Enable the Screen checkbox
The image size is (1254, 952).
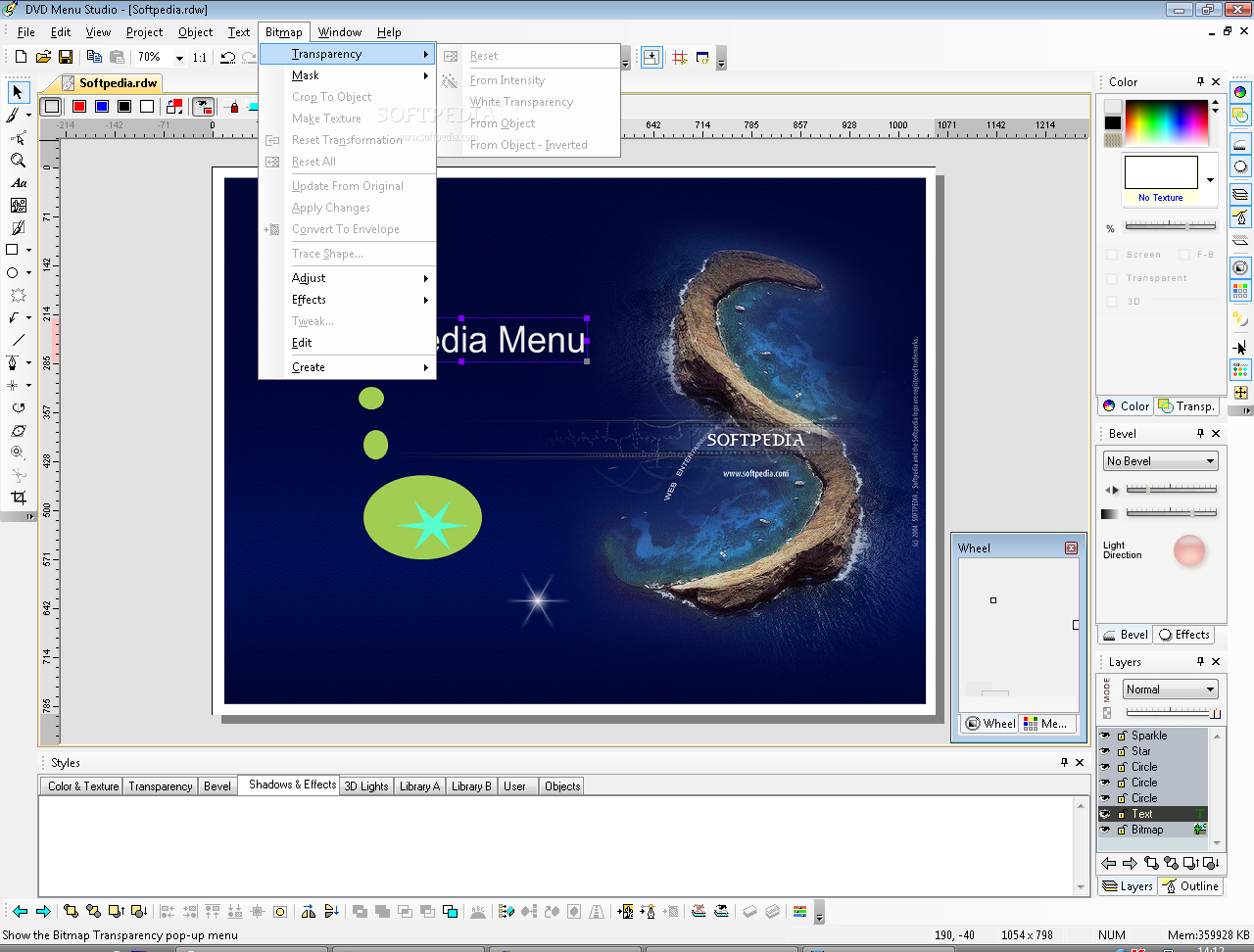(1112, 255)
